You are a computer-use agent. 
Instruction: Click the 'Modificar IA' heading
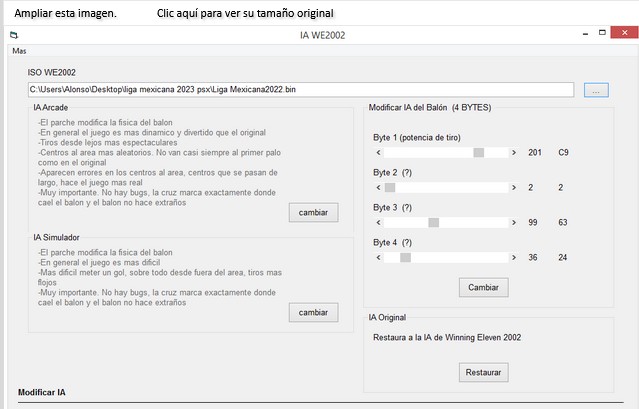click(x=42, y=392)
